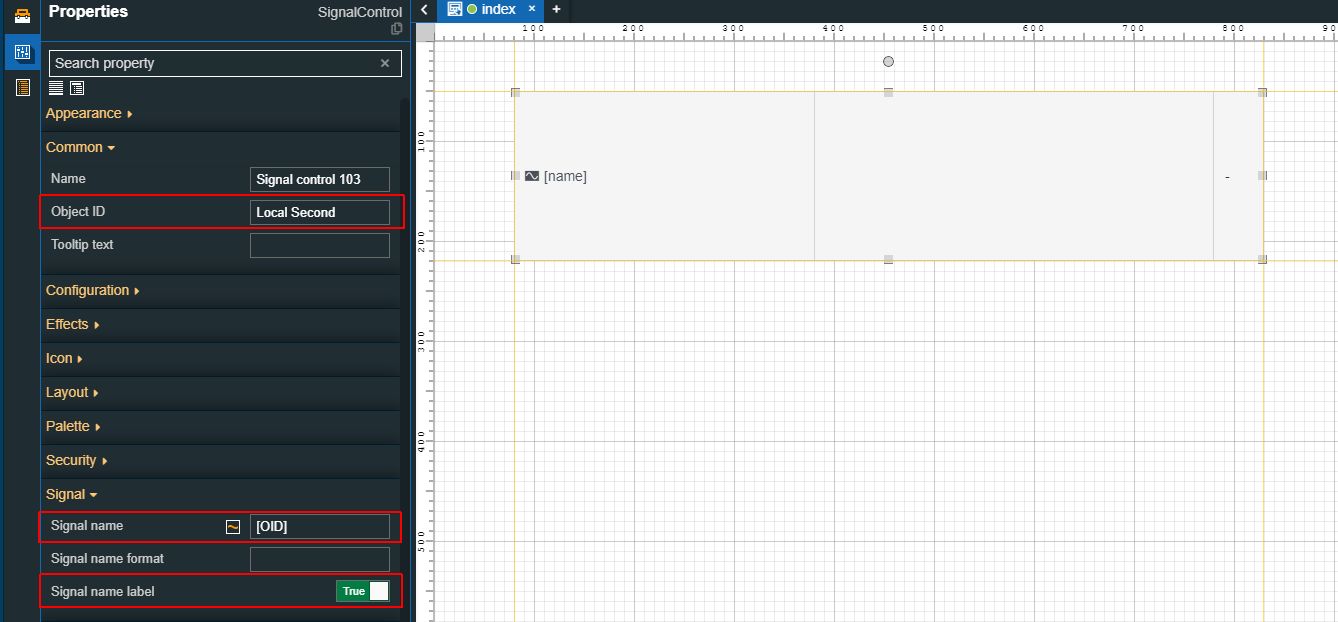Click the Signal name format label

coord(107,558)
